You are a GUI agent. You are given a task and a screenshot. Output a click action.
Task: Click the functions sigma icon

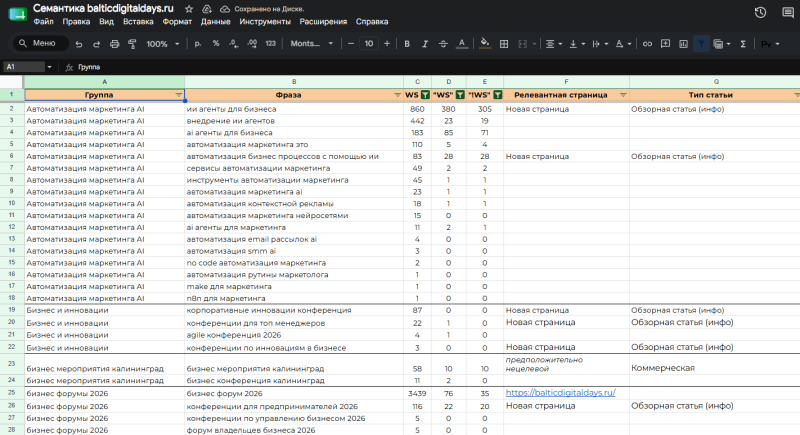[743, 44]
